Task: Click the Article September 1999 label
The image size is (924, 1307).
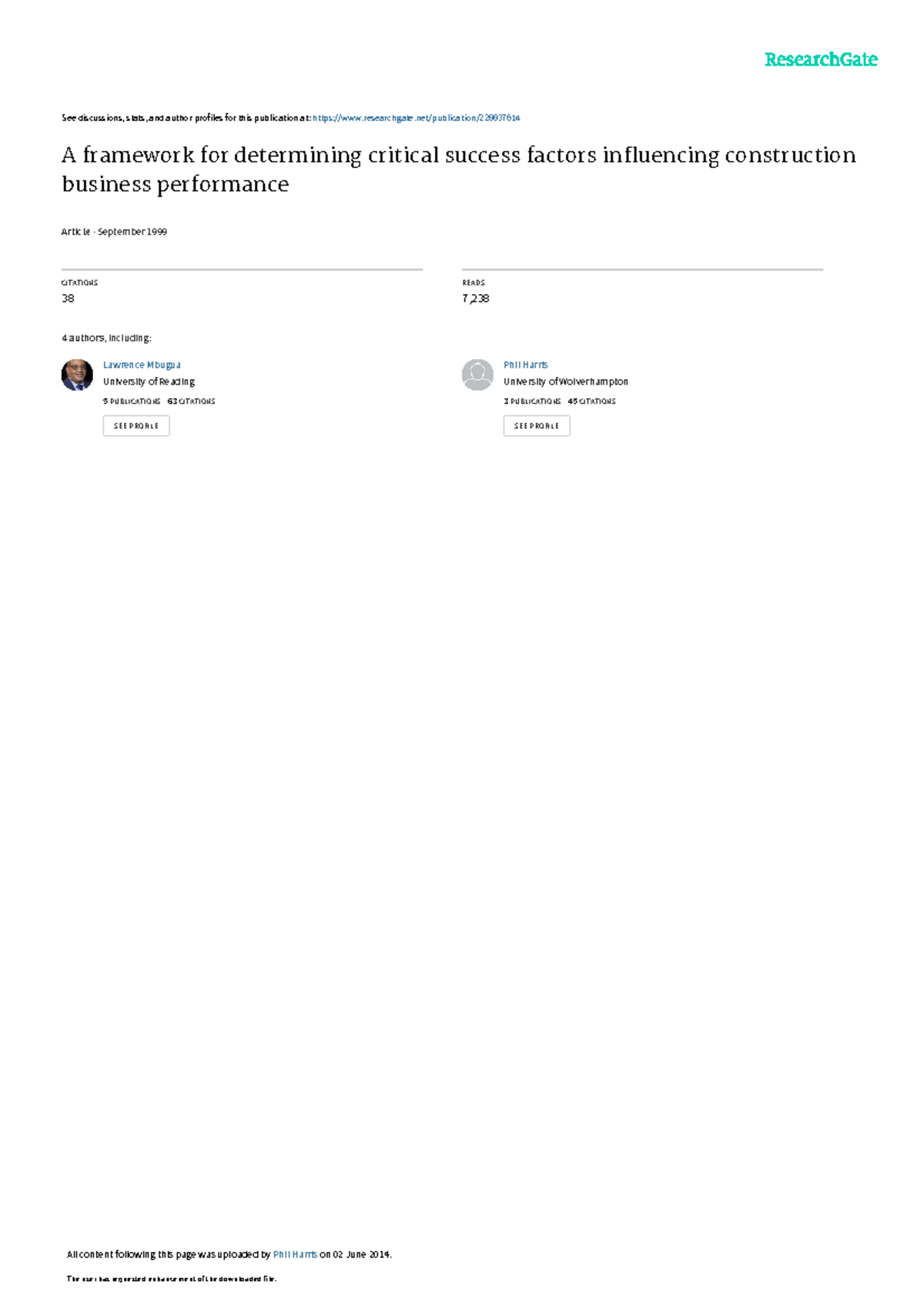Action: click(x=114, y=232)
